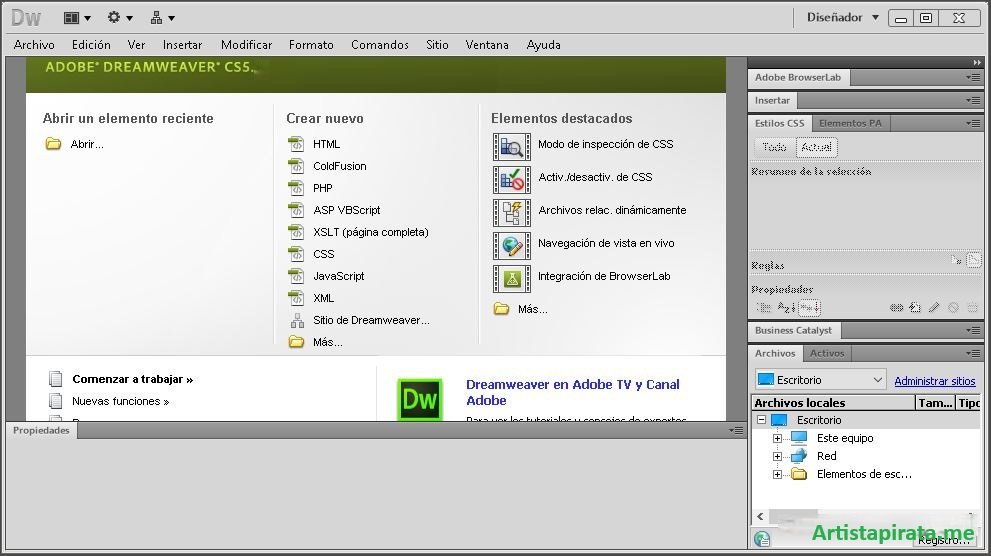This screenshot has width=991, height=556.
Task: Click the green Dw Adobe TV logo
Action: [x=420, y=399]
